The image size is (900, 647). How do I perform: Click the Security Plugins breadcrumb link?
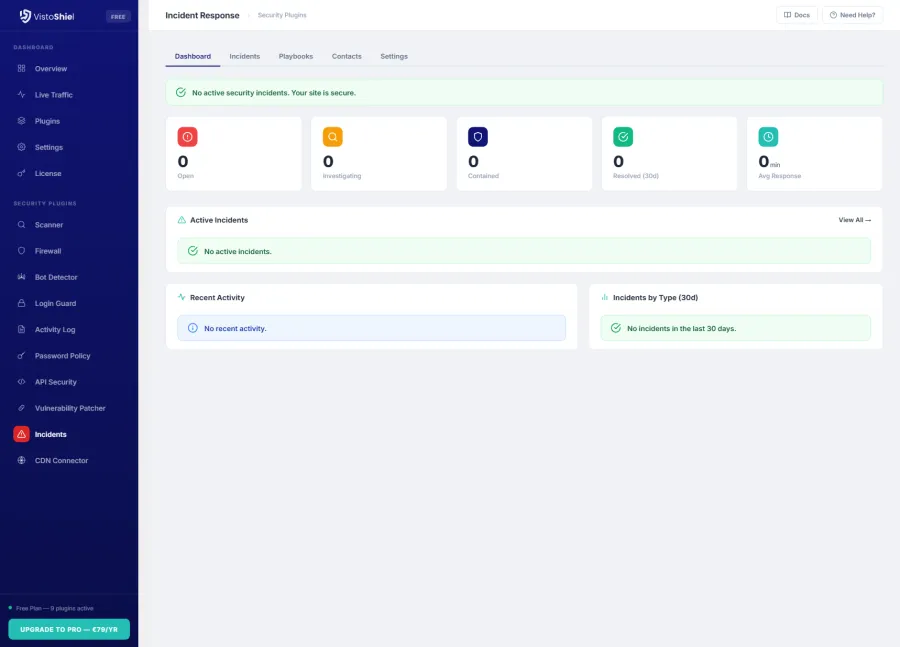click(x=282, y=15)
